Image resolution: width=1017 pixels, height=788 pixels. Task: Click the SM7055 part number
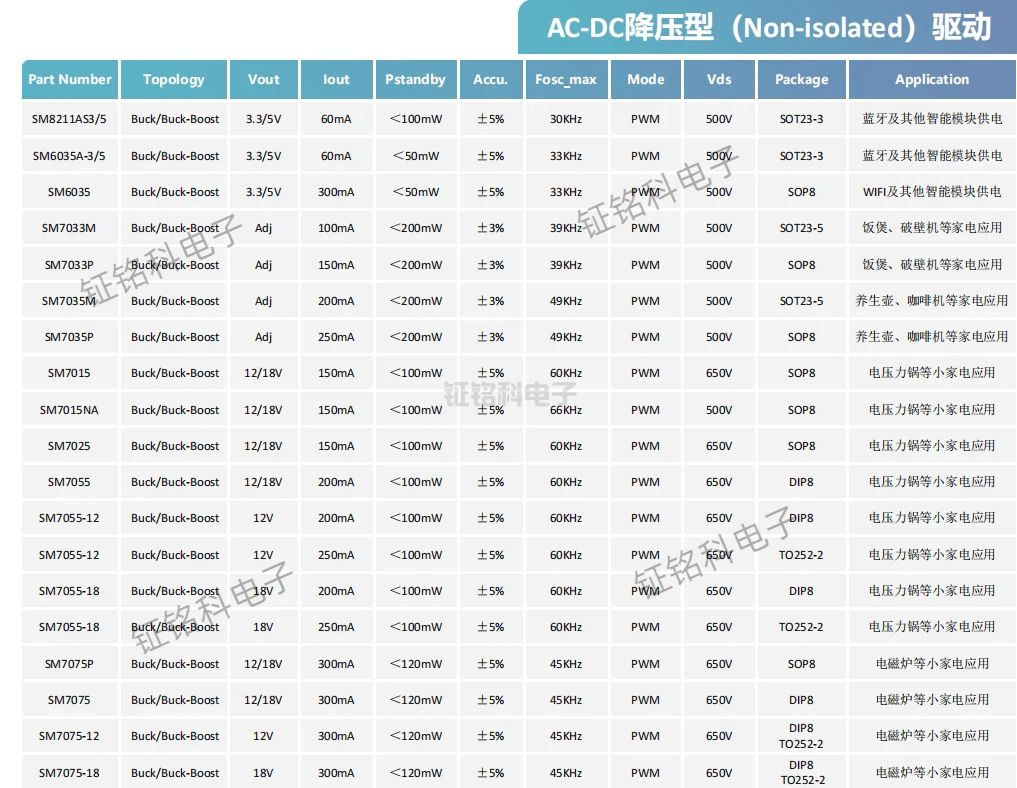pos(69,482)
